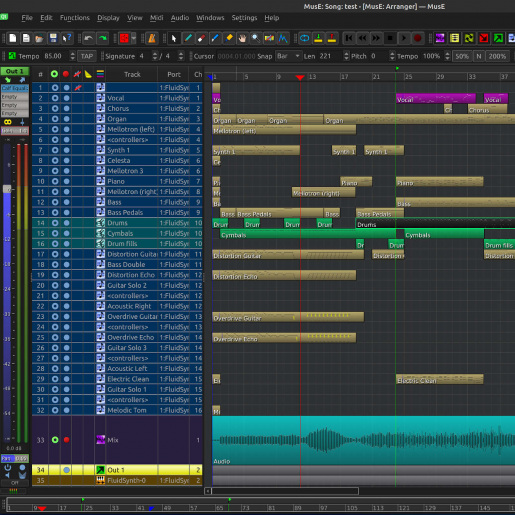
Task: Open the Edit menu
Action: (46, 18)
